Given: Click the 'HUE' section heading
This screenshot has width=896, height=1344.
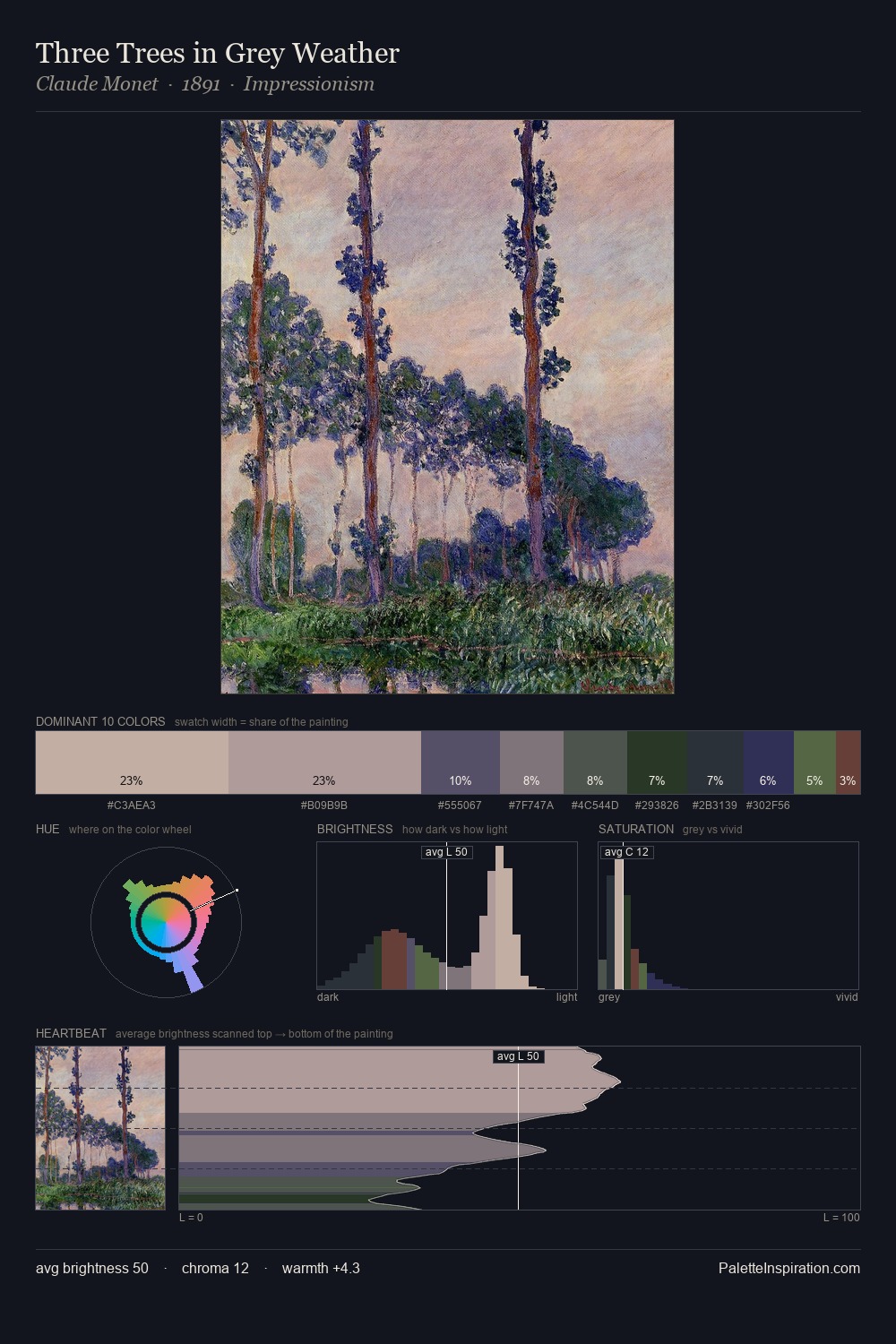Looking at the screenshot, I should tap(47, 829).
